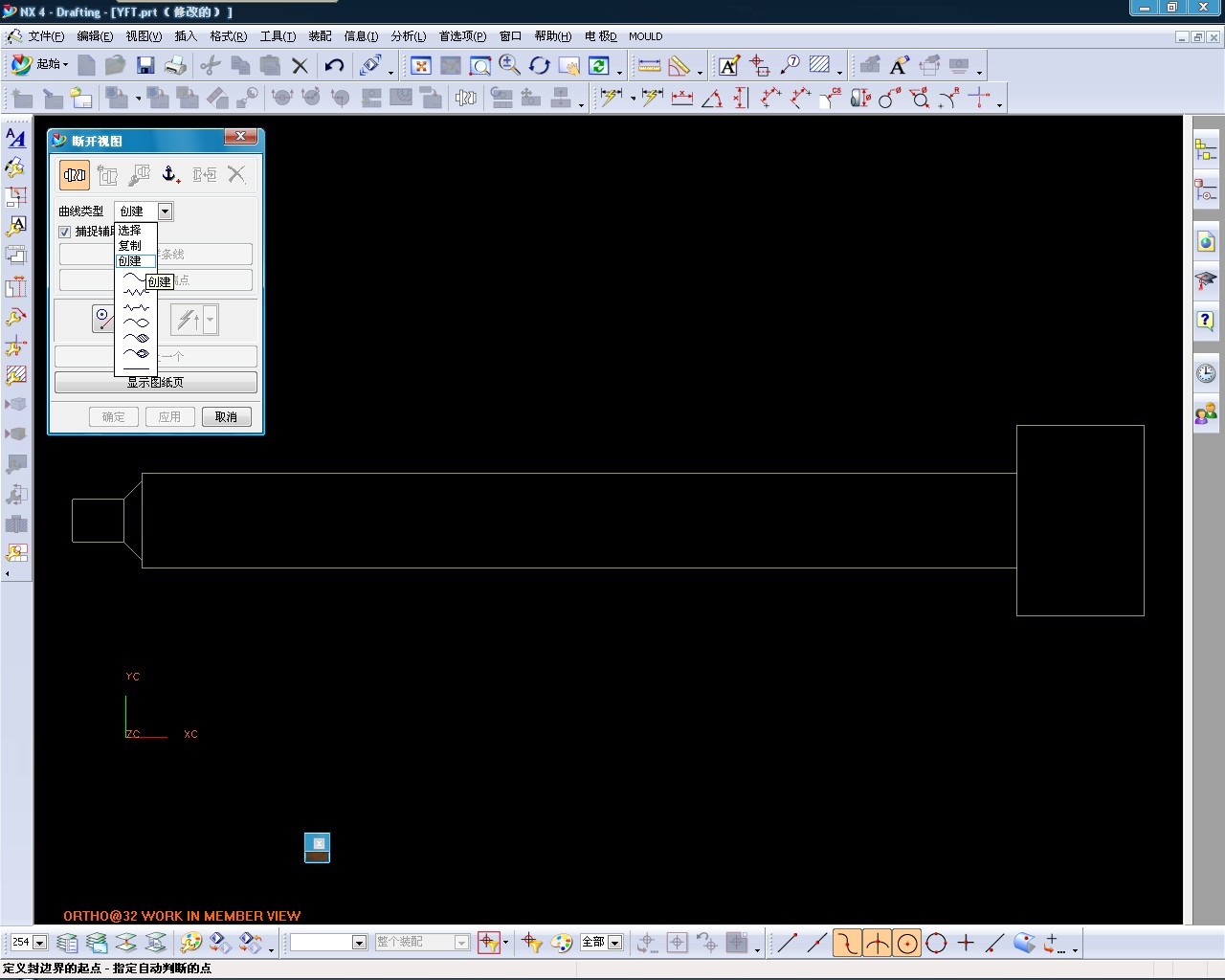Toggle the arc center snap option
The image size is (1225, 980).
(x=907, y=943)
